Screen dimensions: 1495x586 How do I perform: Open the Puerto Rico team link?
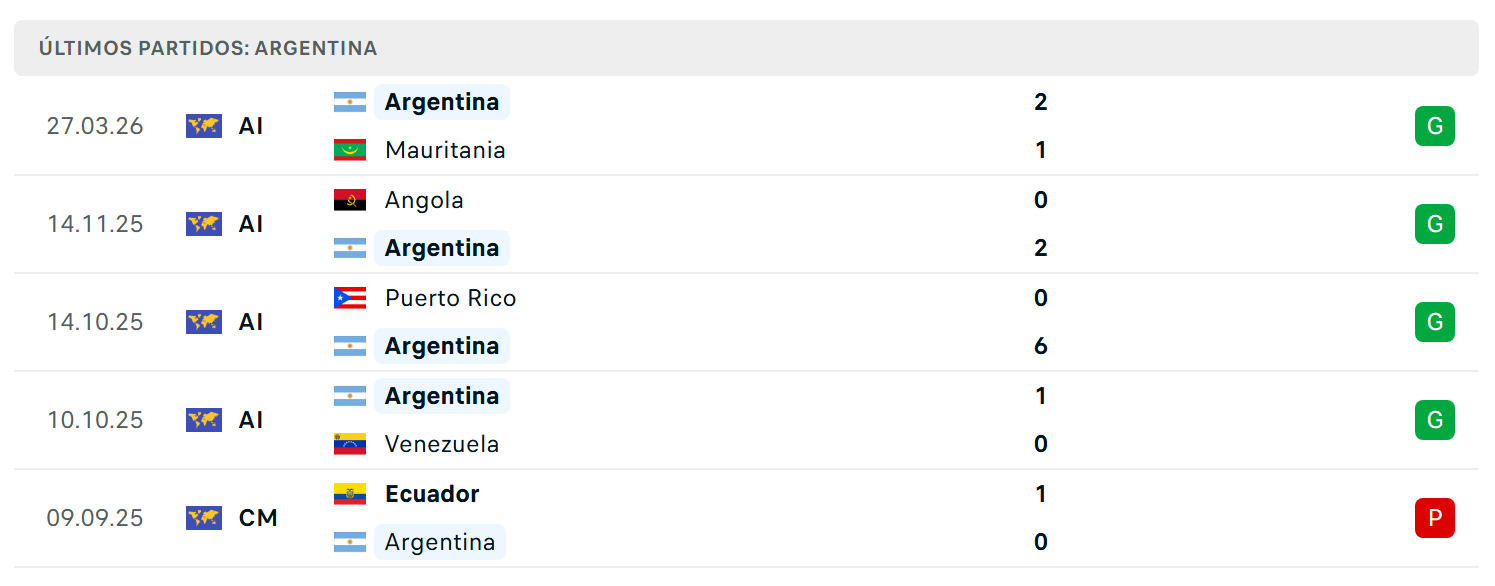[x=450, y=298]
